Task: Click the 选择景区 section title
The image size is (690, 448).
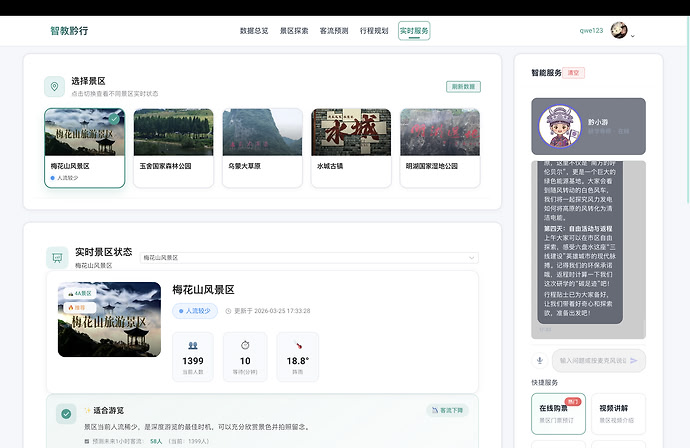Action: [x=88, y=81]
